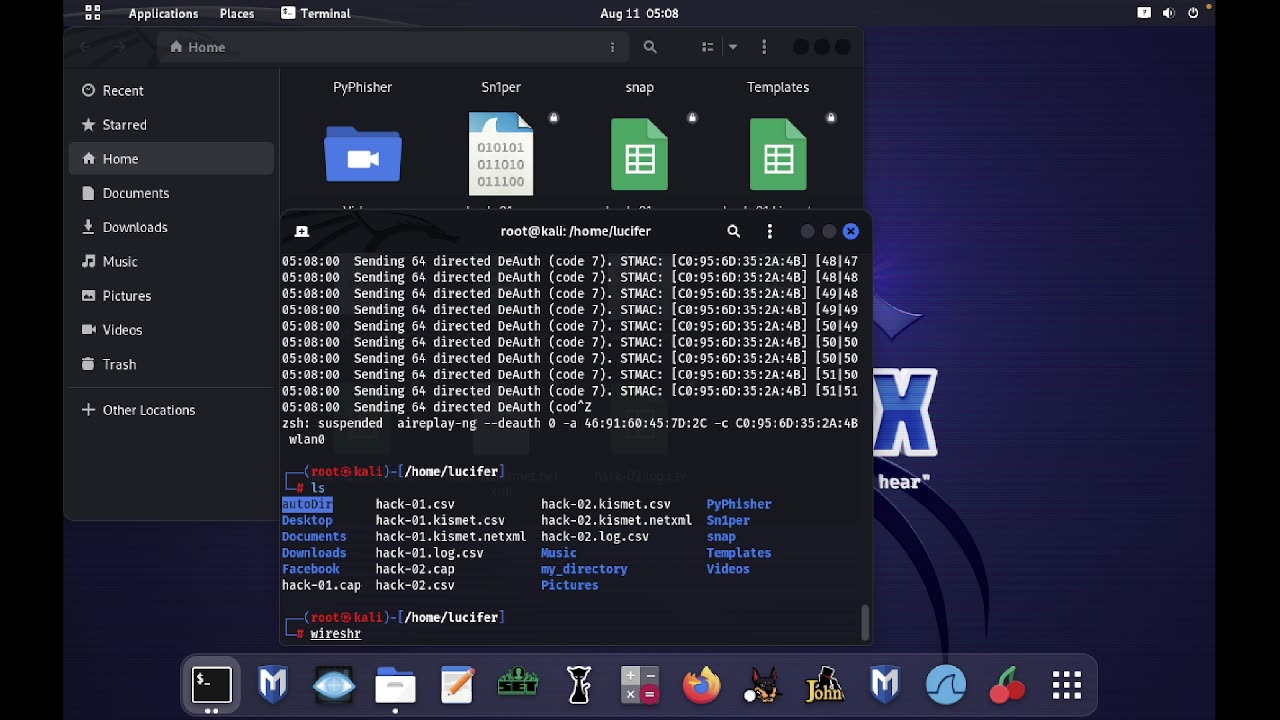Open Trash in the Files sidebar
This screenshot has width=1280, height=720.
[171, 364]
